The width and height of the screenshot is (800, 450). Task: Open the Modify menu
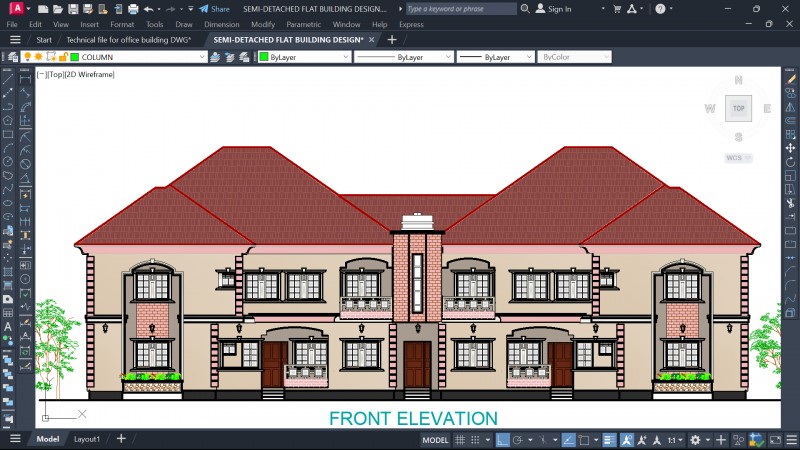click(x=263, y=24)
